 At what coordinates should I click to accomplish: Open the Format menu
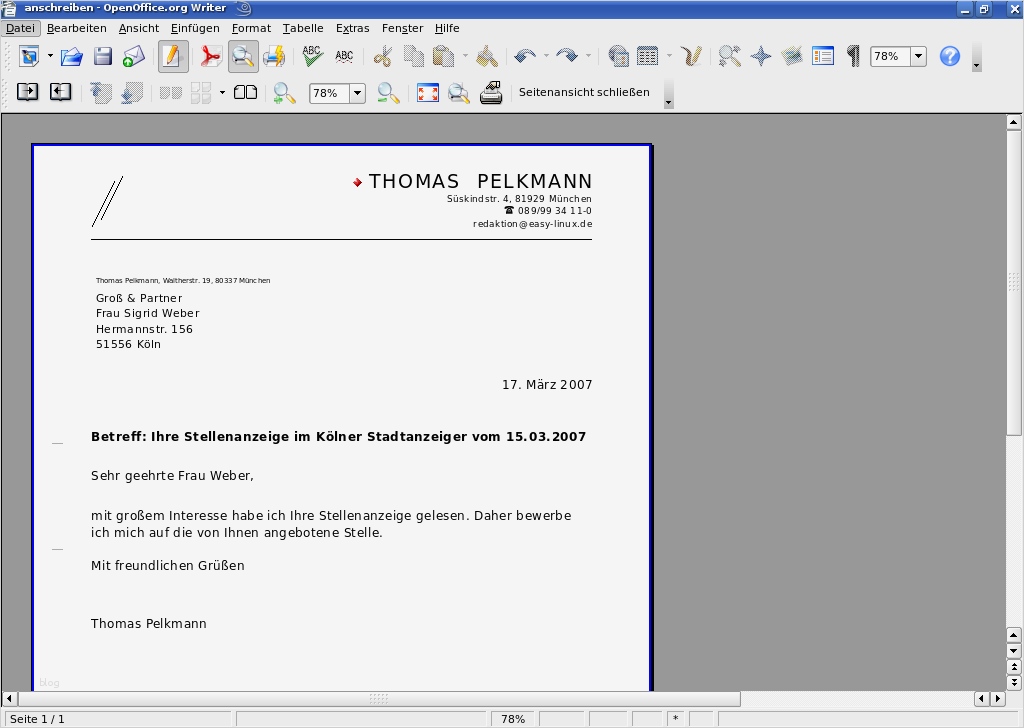(251, 28)
